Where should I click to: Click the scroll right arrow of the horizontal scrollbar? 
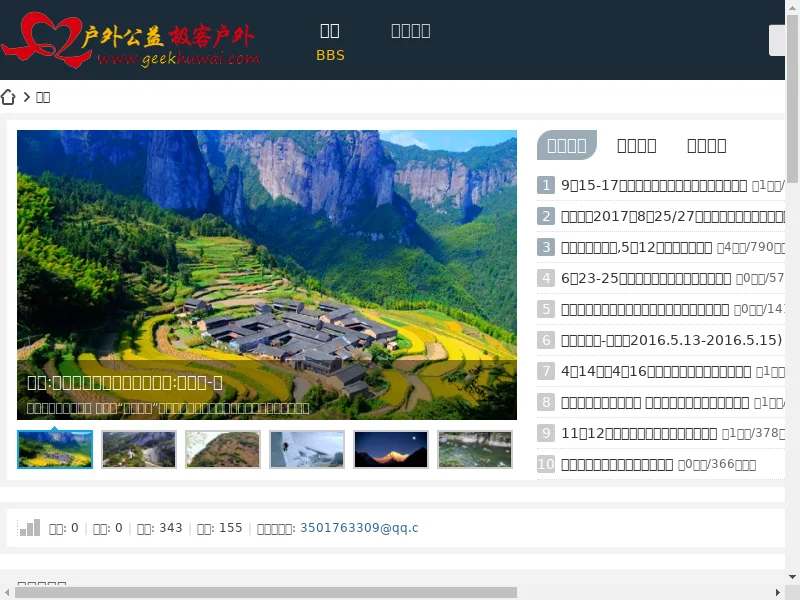(778, 592)
